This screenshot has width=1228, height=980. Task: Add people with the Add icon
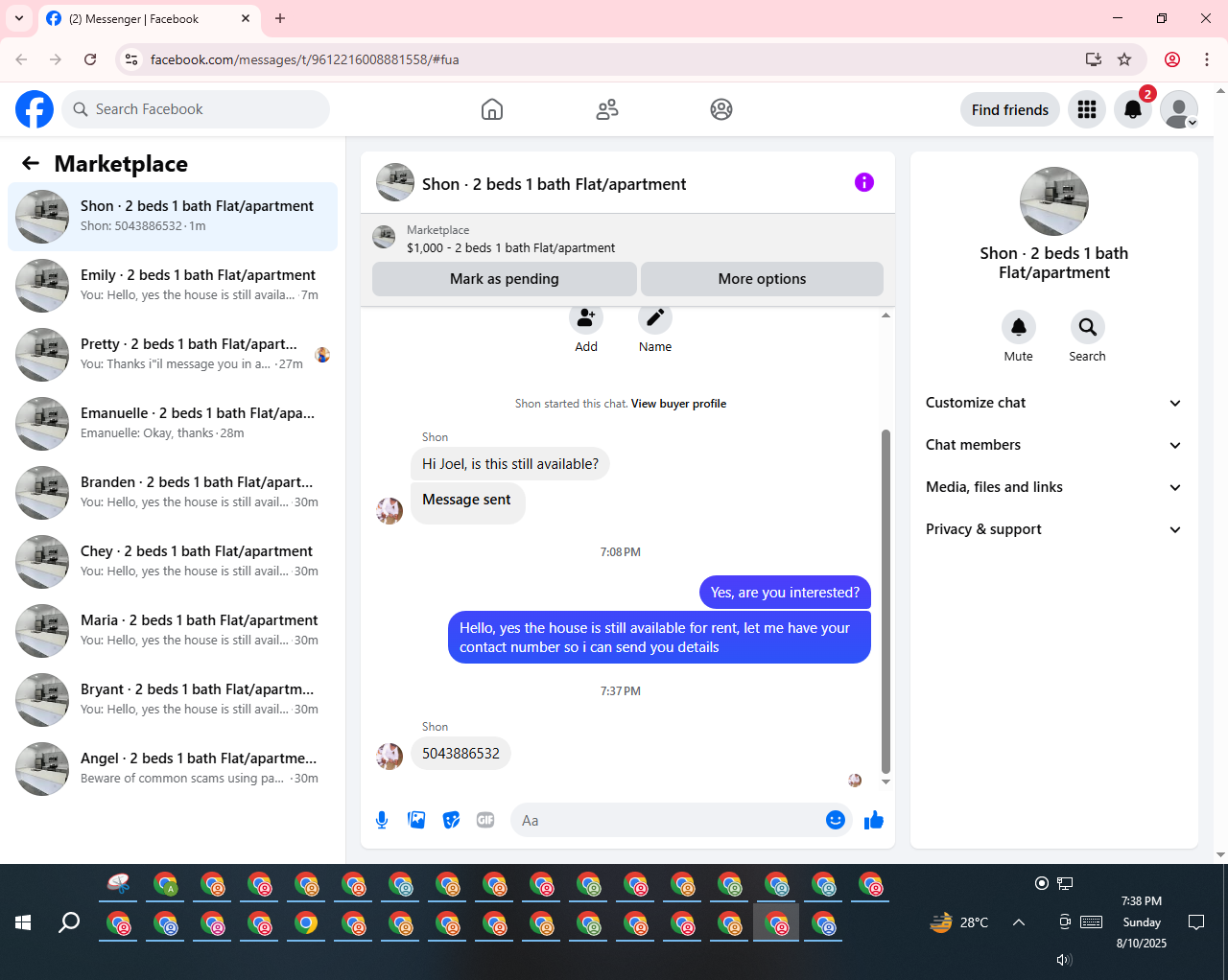pos(586,319)
